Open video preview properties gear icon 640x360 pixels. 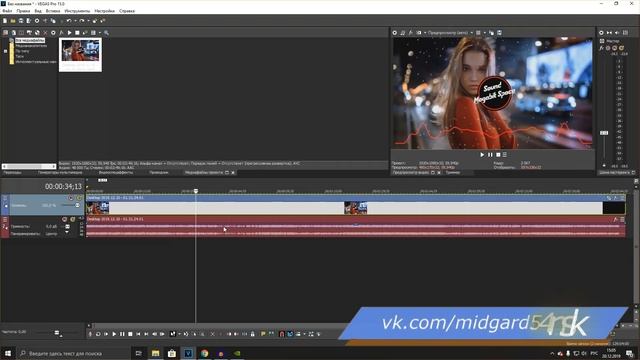395,33
